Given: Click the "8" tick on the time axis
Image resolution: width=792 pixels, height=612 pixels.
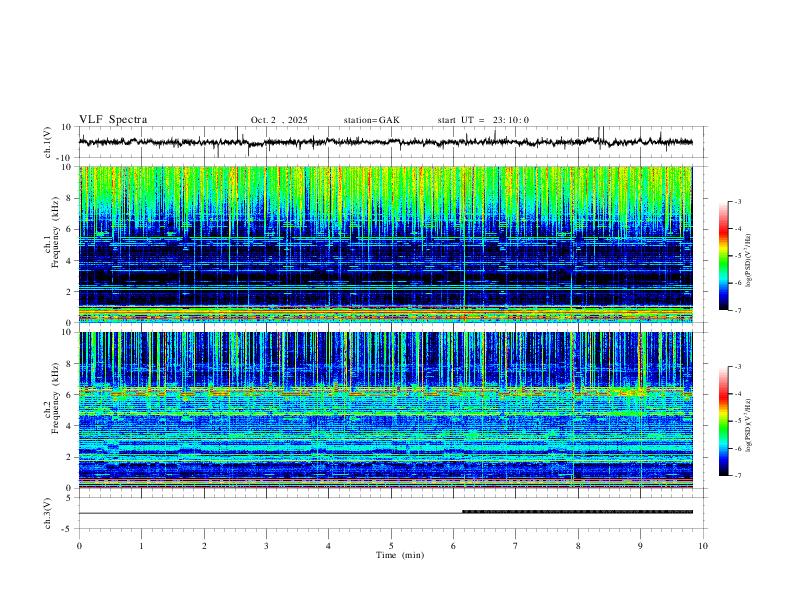Looking at the screenshot, I should click(x=578, y=546).
